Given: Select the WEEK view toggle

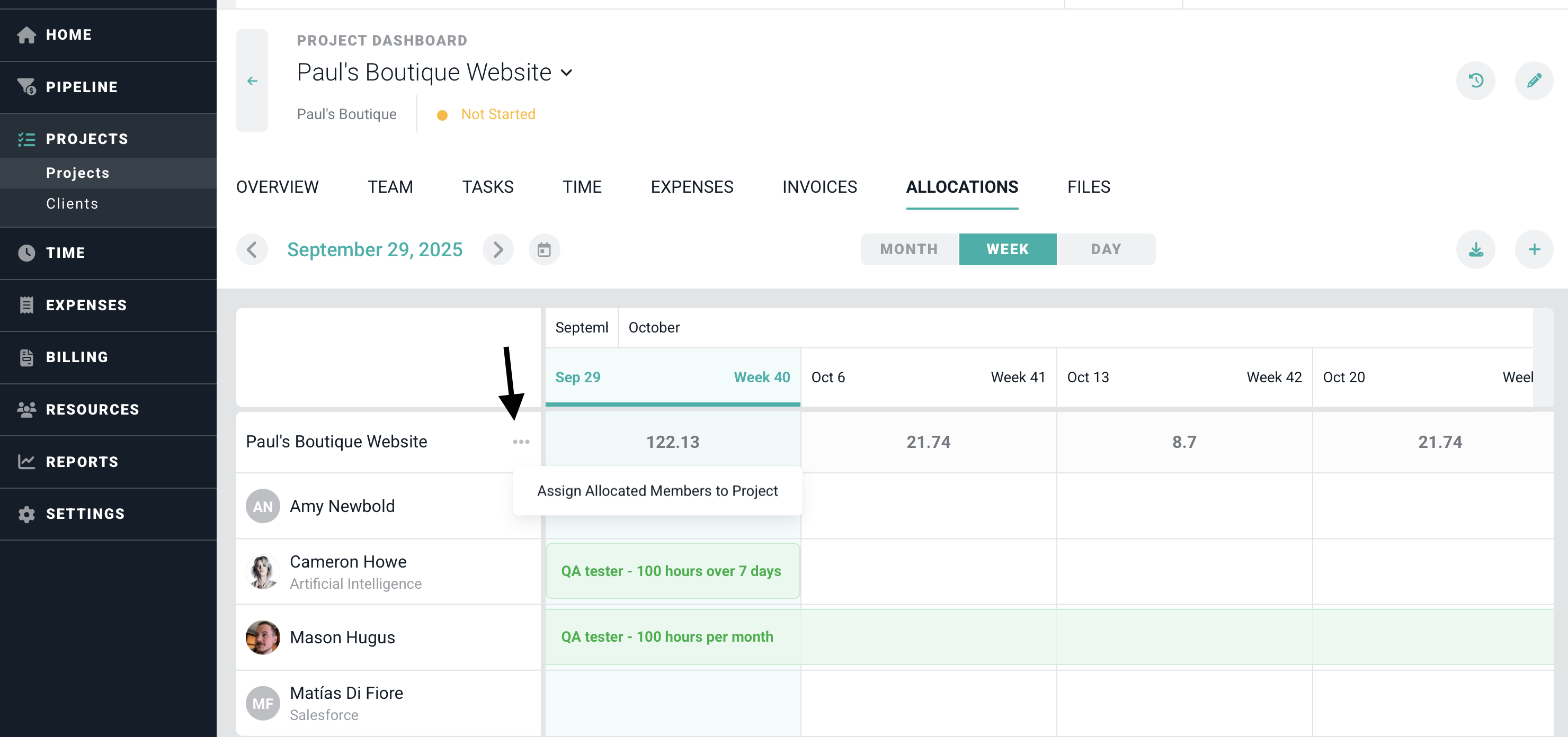Looking at the screenshot, I should (1008, 249).
